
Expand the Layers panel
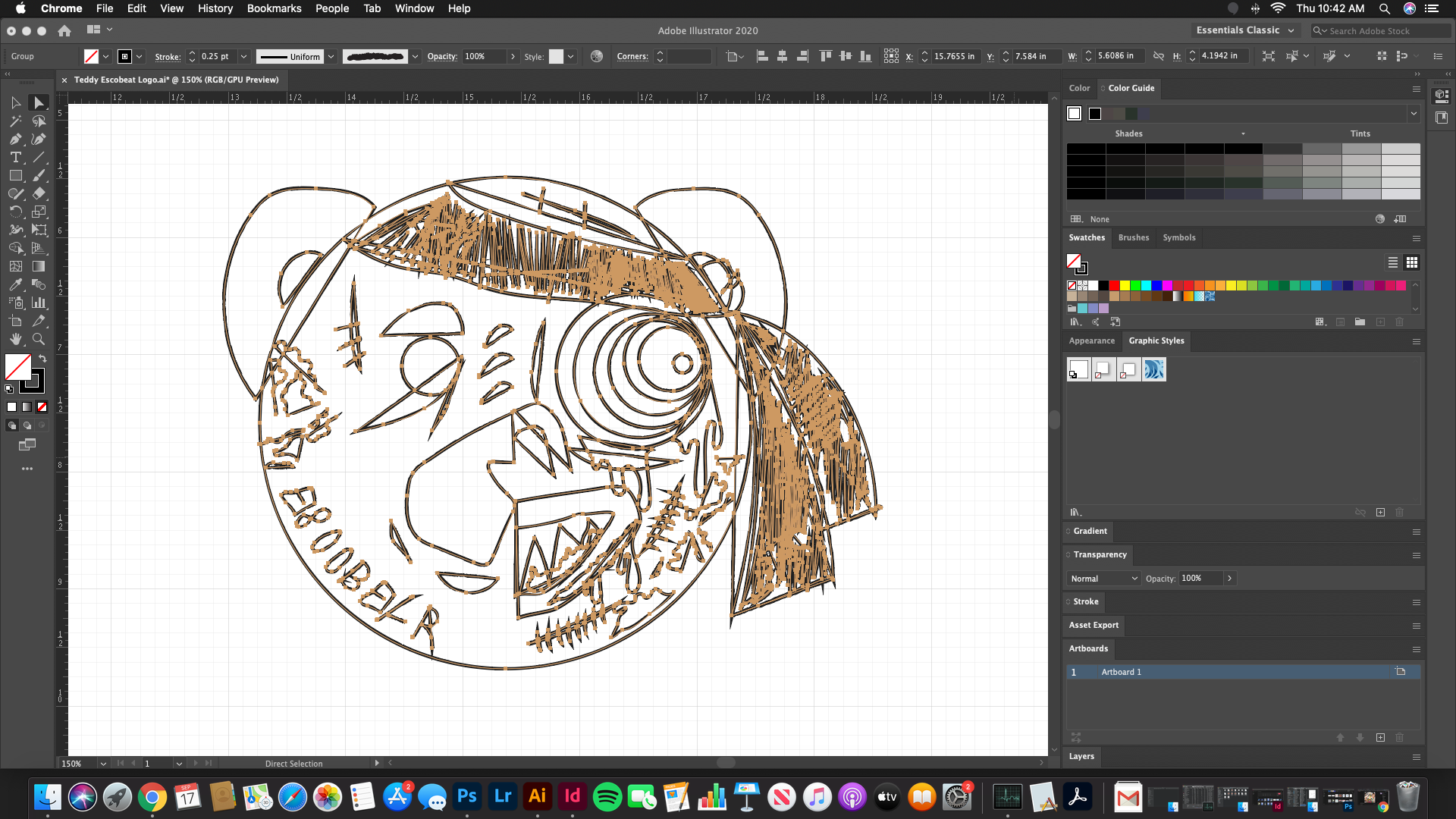tap(1081, 756)
